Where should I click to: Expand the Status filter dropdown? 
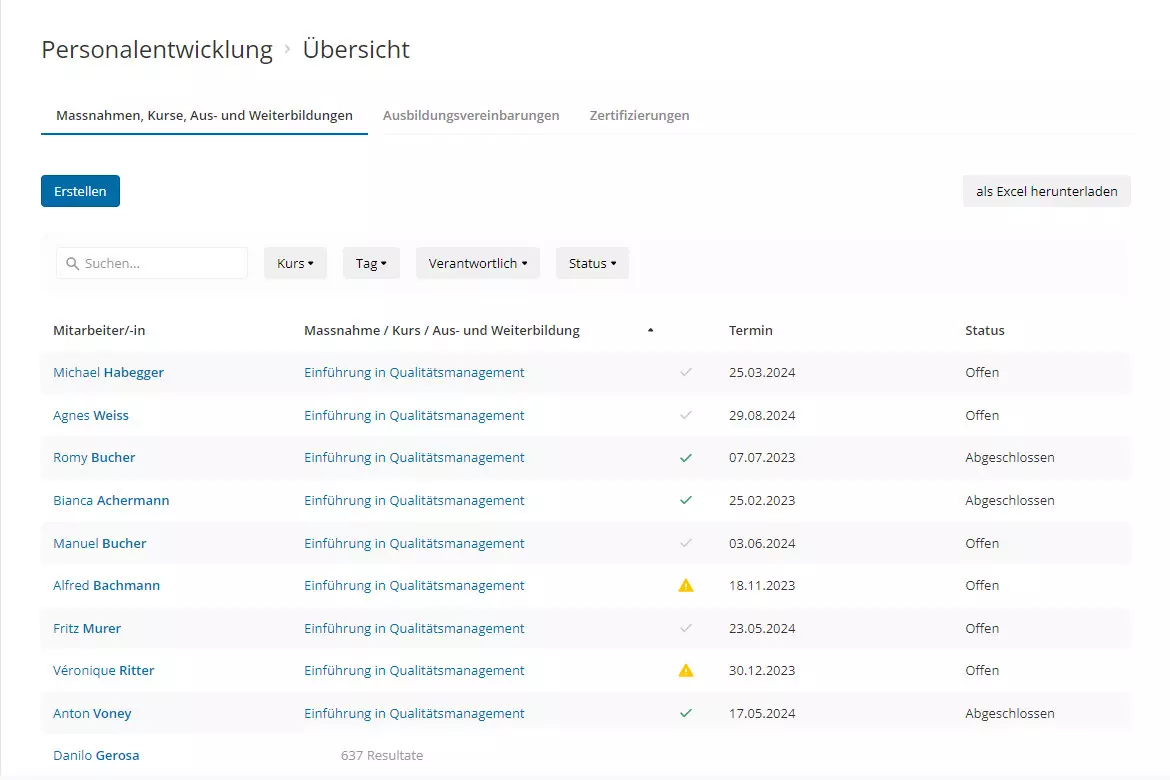tap(592, 264)
